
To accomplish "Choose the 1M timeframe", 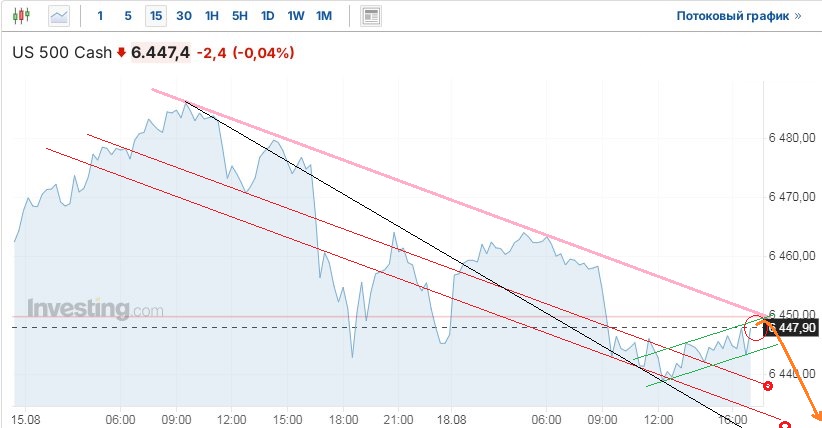I will coord(323,16).
